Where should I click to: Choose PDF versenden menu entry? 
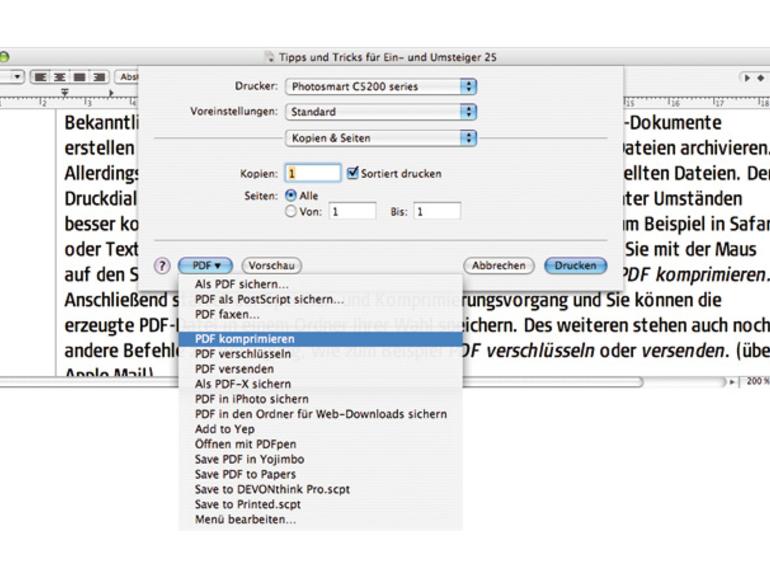321,369
